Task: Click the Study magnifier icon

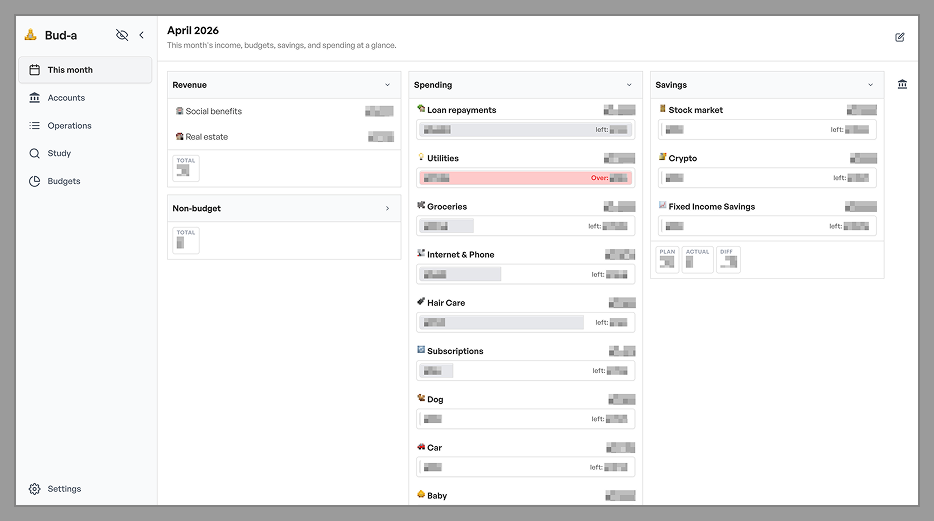Action: [x=35, y=154]
